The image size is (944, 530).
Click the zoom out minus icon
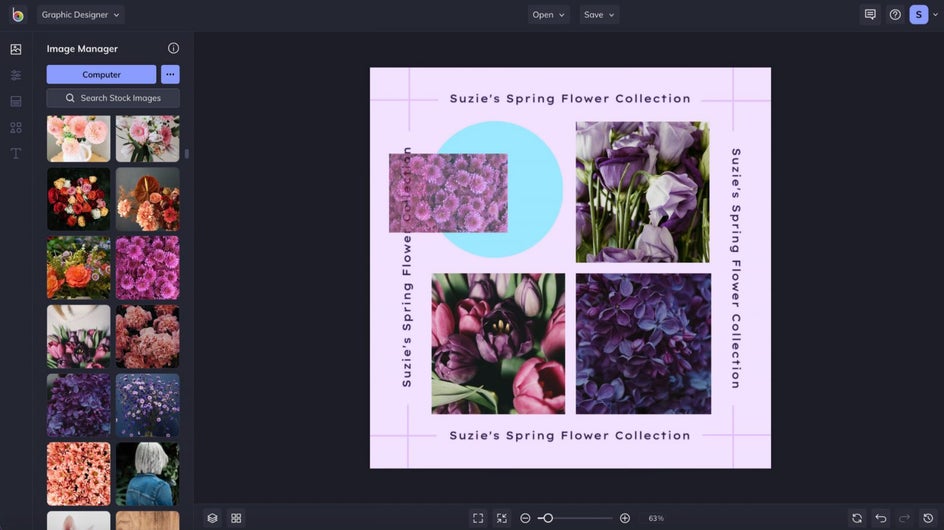click(525, 518)
